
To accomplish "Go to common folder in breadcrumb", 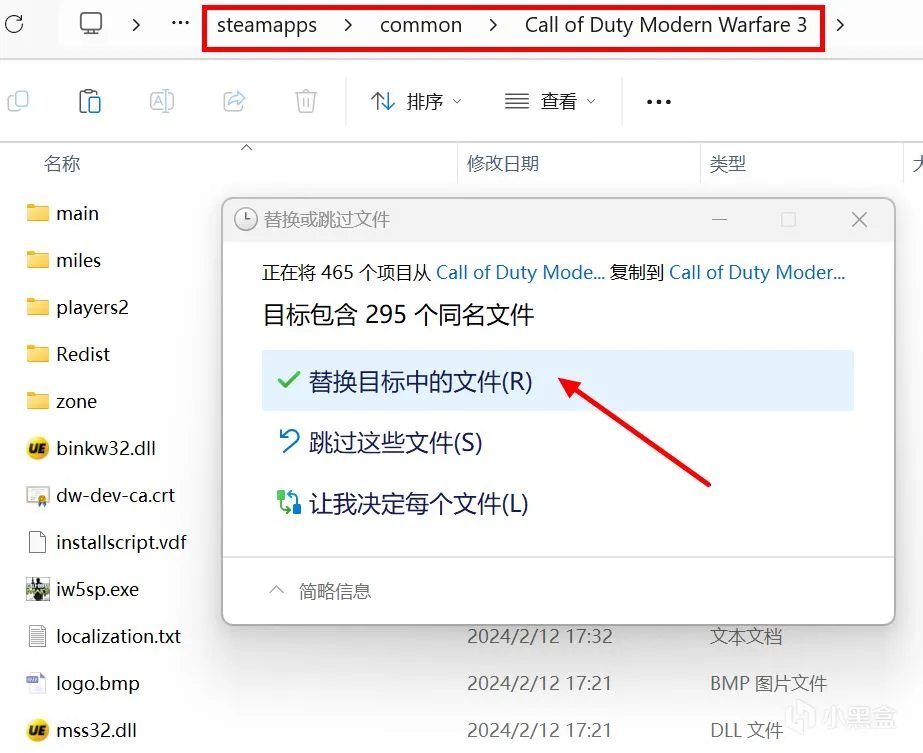I will click(421, 25).
